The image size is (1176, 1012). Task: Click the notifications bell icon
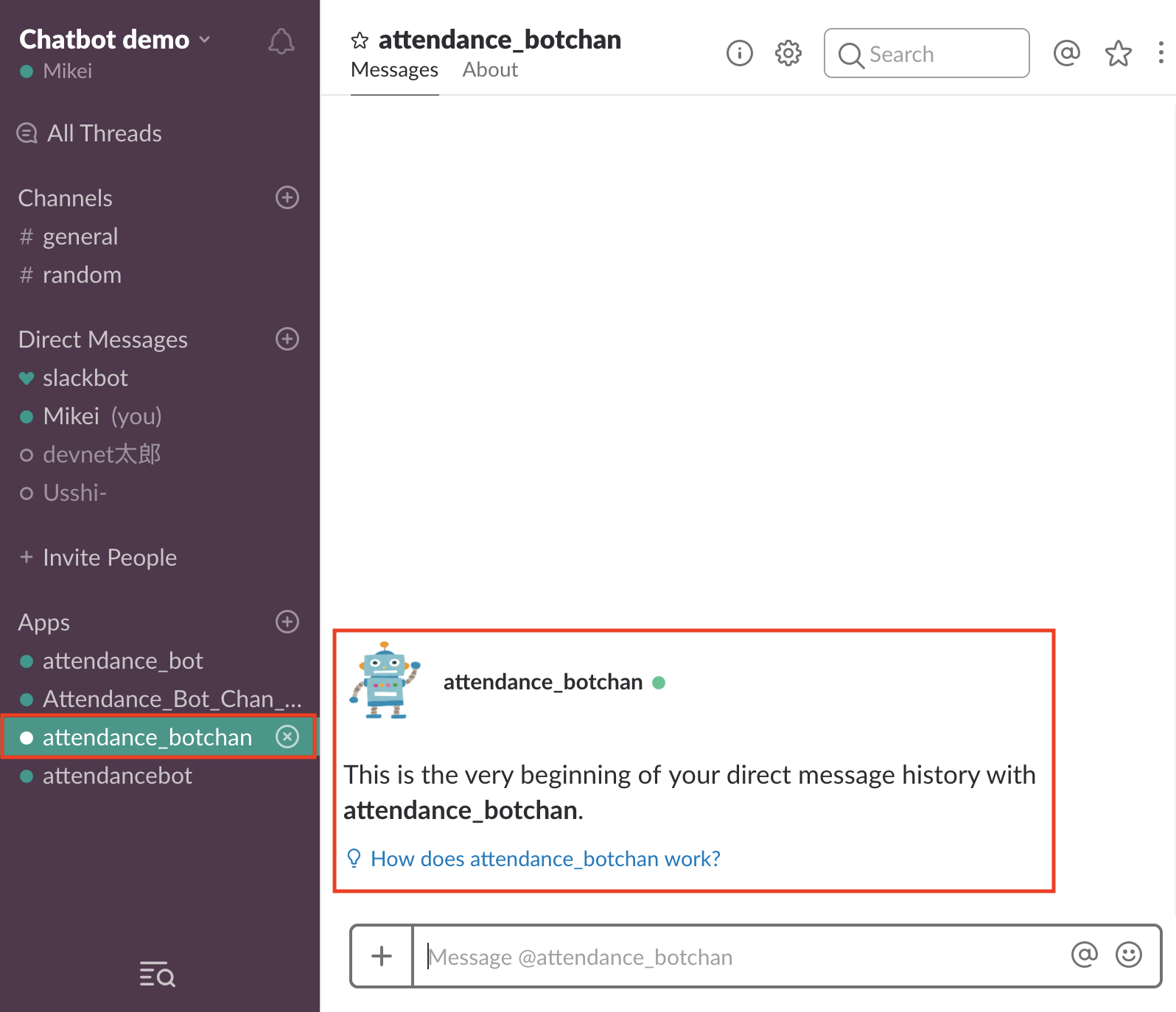[281, 41]
